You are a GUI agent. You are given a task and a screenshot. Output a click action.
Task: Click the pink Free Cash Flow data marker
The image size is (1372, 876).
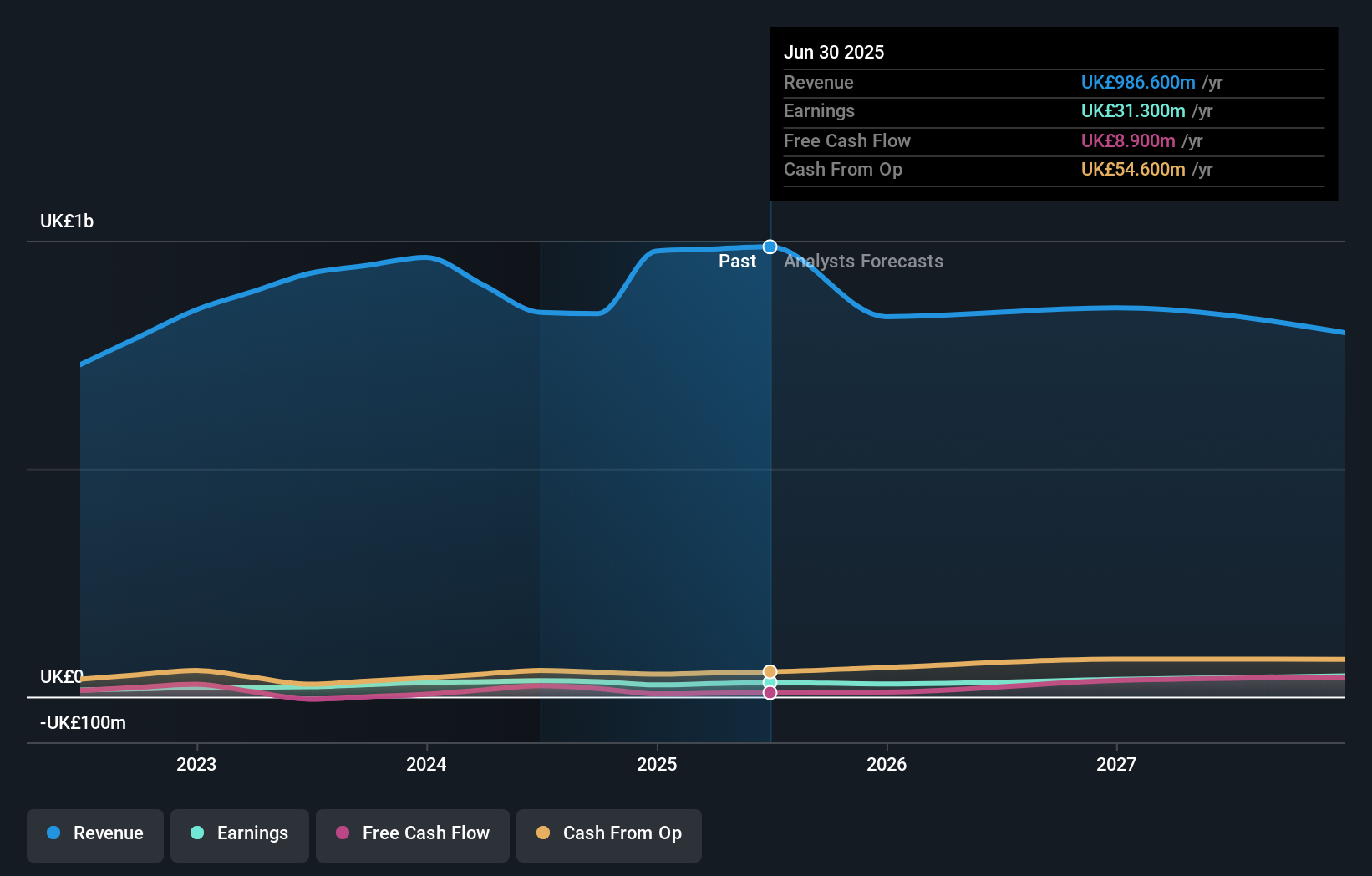coord(770,693)
